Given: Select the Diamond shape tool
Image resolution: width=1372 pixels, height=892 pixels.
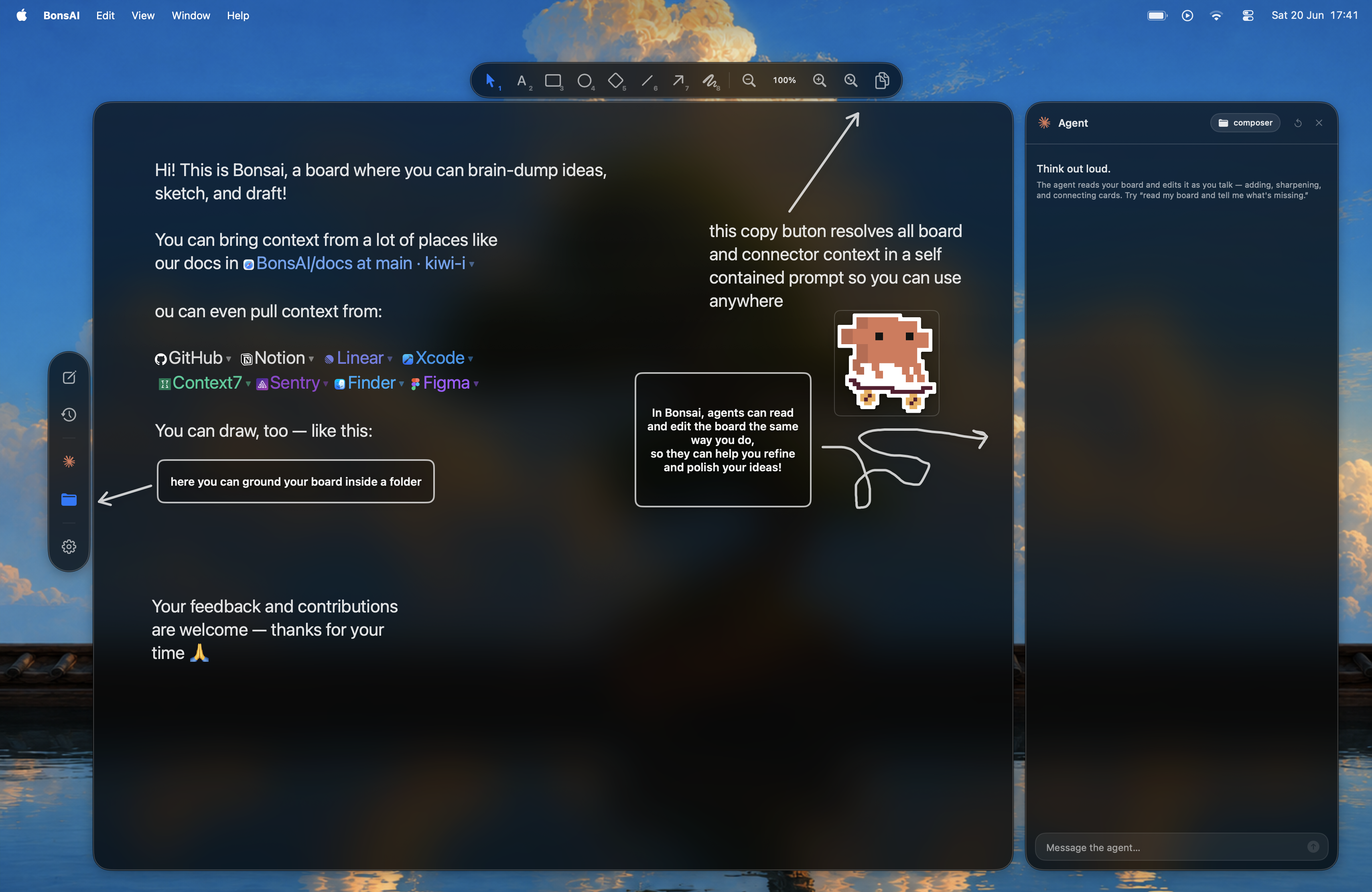Looking at the screenshot, I should tap(616, 81).
